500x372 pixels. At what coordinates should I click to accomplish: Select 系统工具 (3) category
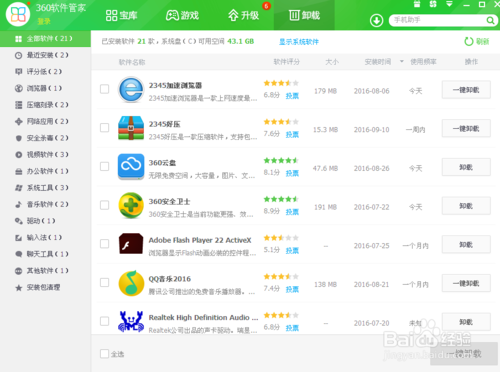[x=45, y=188]
